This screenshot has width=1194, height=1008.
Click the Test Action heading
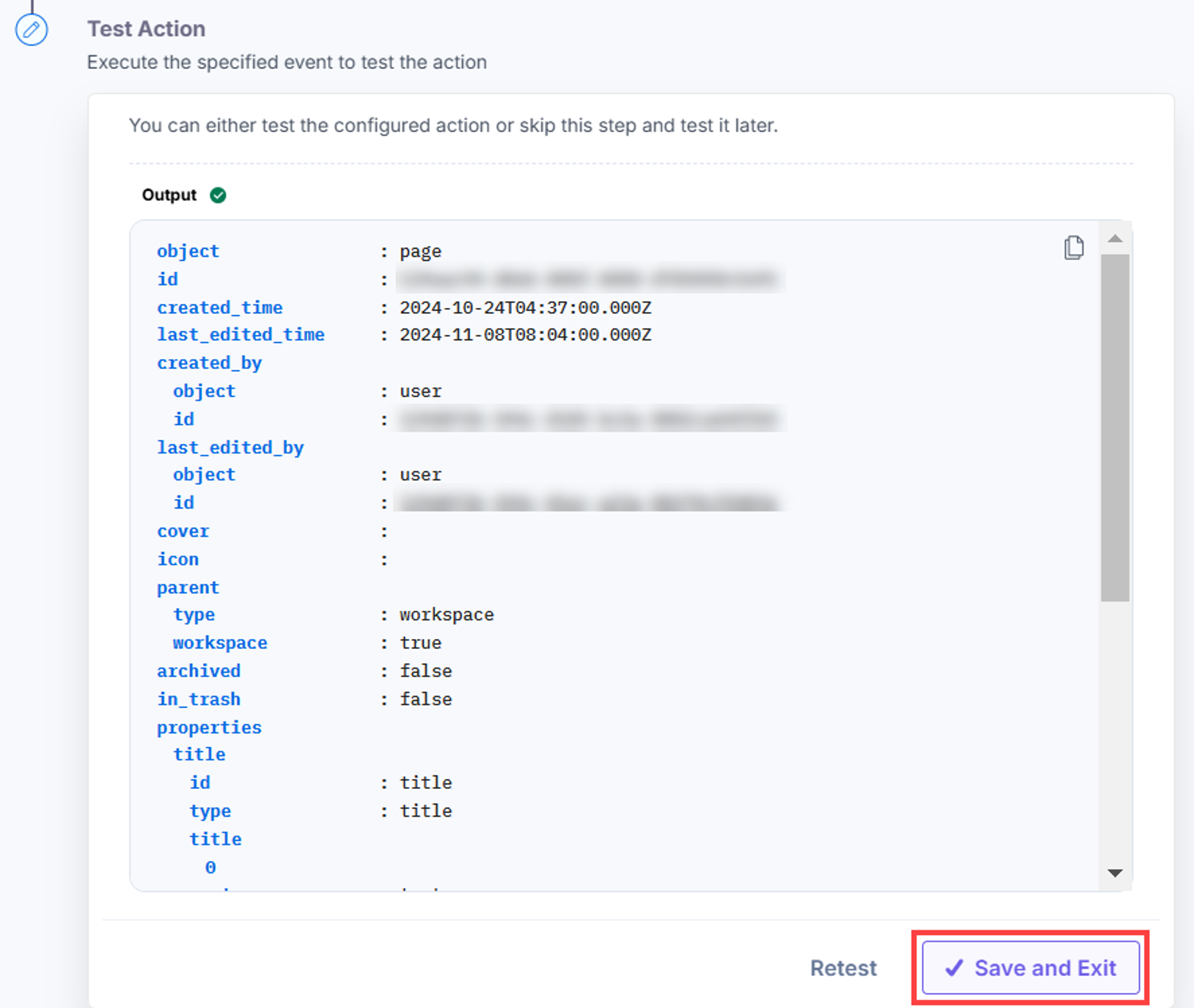click(x=146, y=29)
